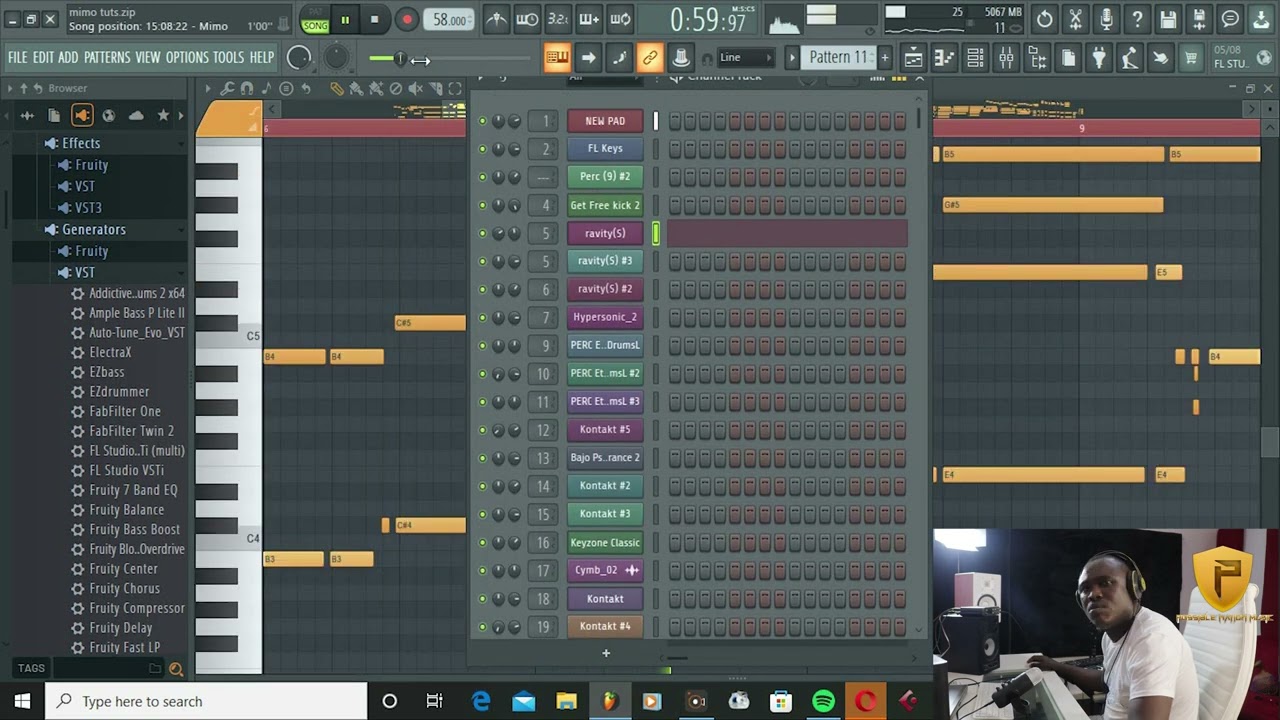
Task: Open the OPTIONS menu
Action: coord(187,58)
